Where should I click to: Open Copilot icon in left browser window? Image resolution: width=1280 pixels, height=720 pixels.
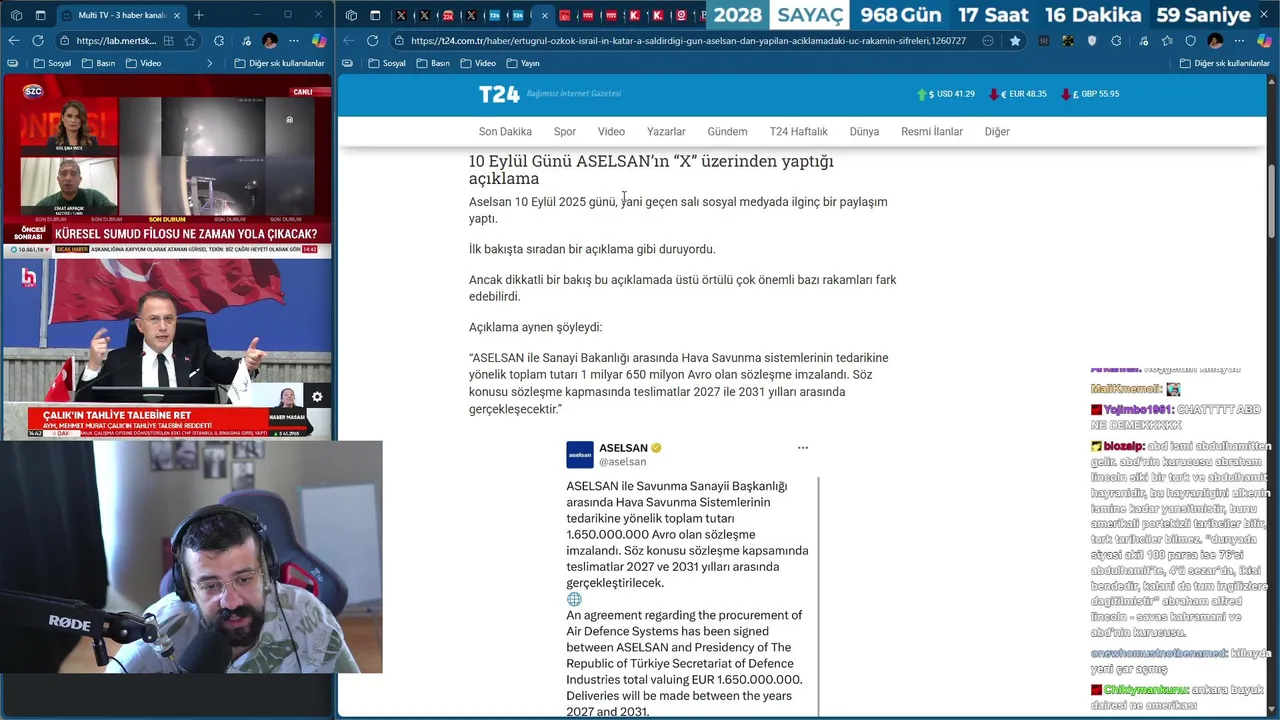pyautogui.click(x=319, y=41)
